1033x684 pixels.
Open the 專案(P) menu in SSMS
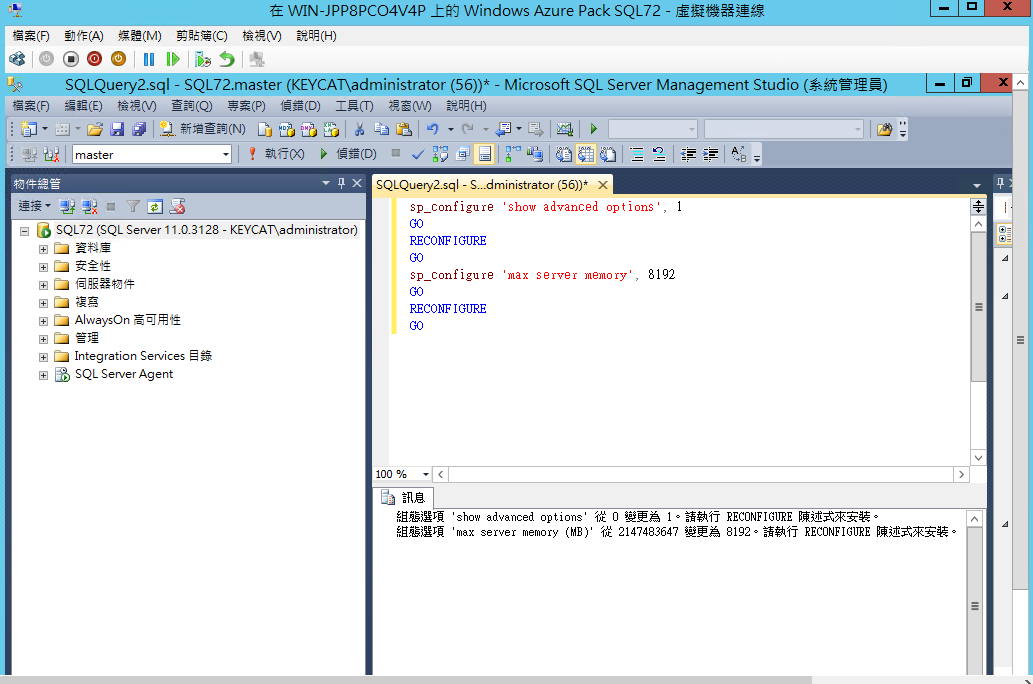pos(246,106)
